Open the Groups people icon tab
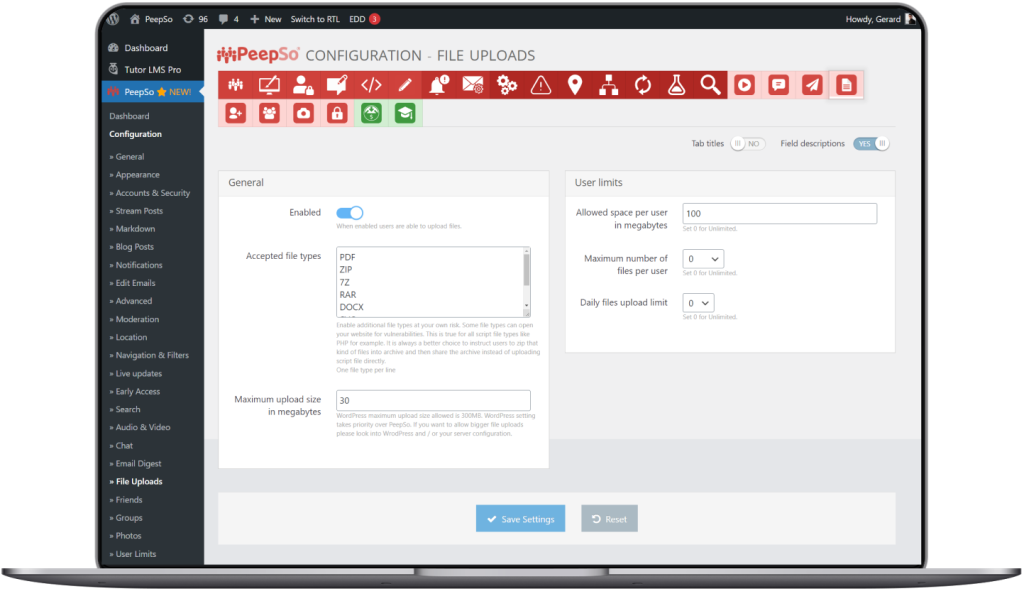 pos(269,113)
